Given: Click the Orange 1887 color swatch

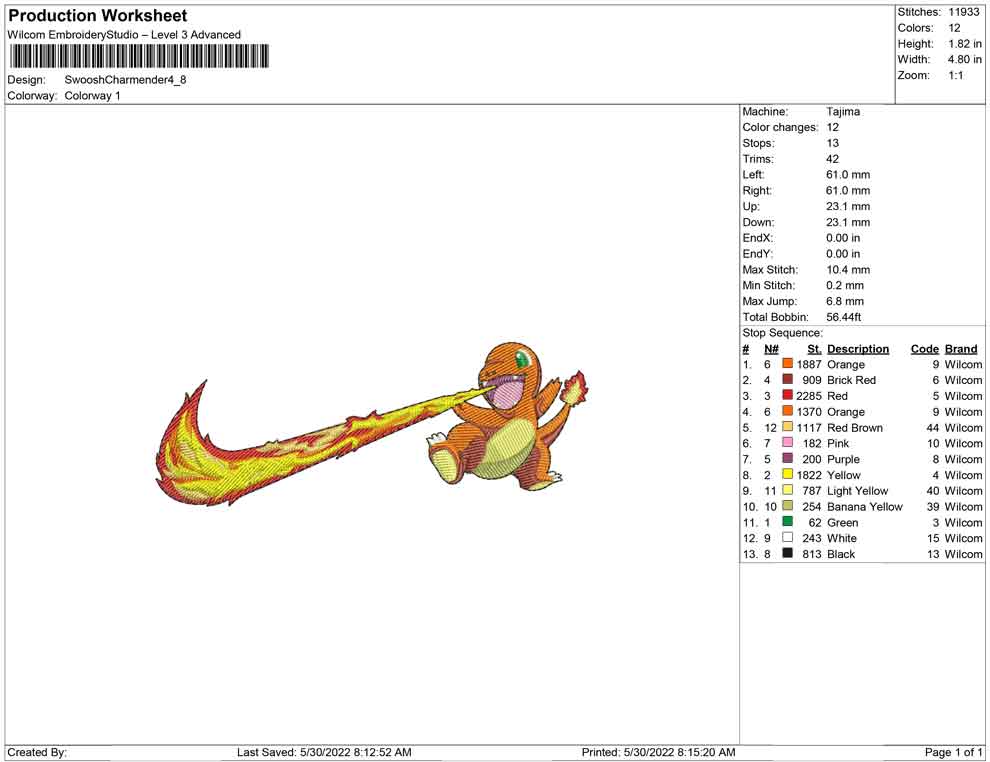Looking at the screenshot, I should point(787,364).
